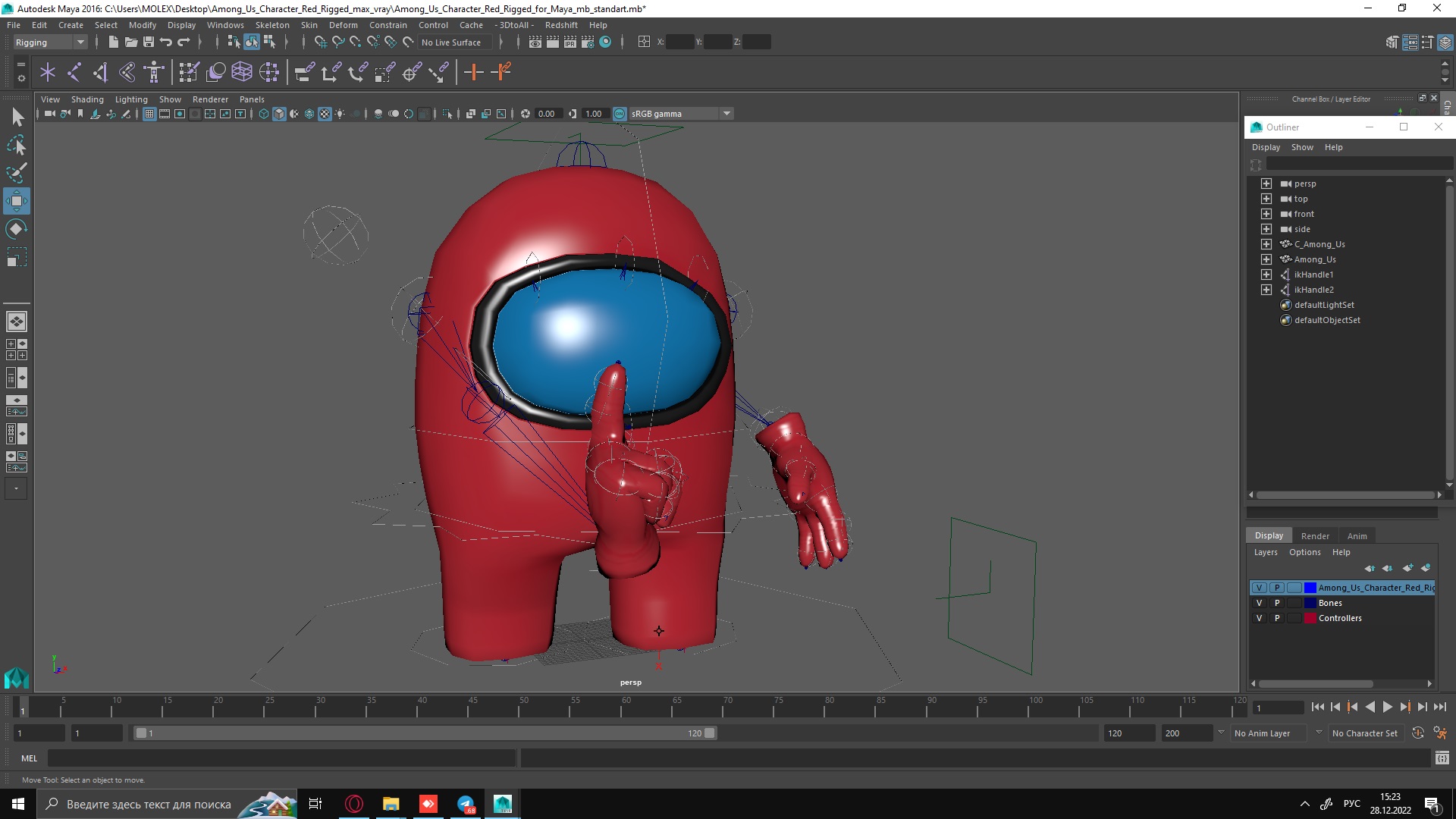
Task: Switch to the Render layer tab
Action: pyautogui.click(x=1315, y=536)
